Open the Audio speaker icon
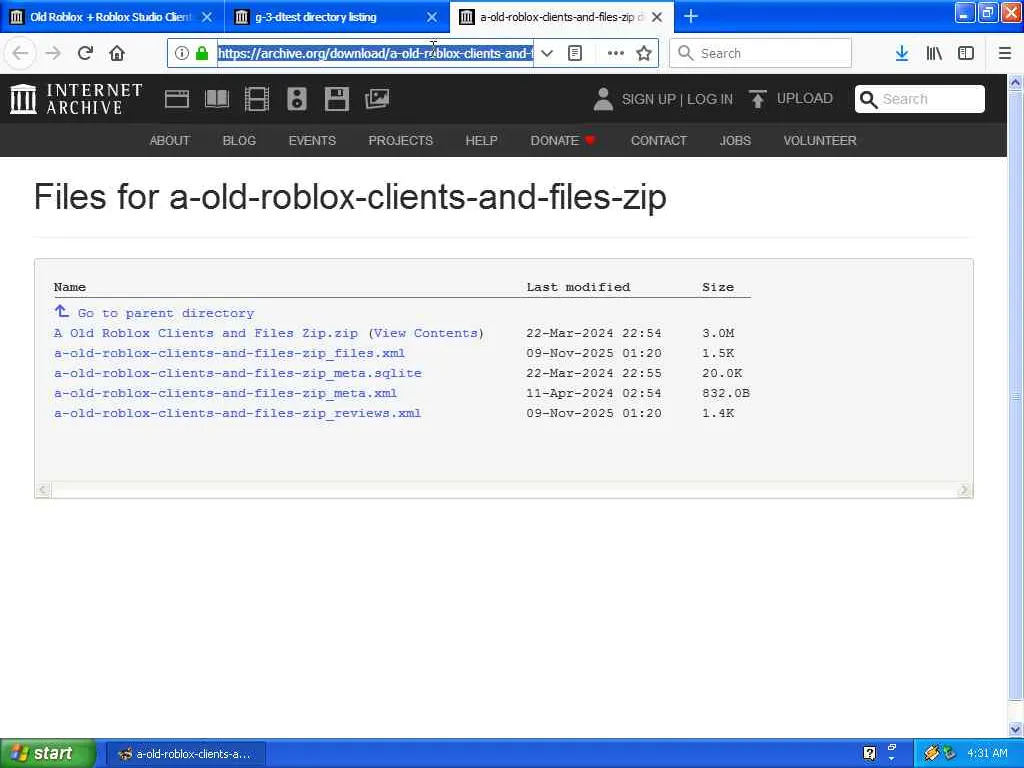 tap(296, 99)
